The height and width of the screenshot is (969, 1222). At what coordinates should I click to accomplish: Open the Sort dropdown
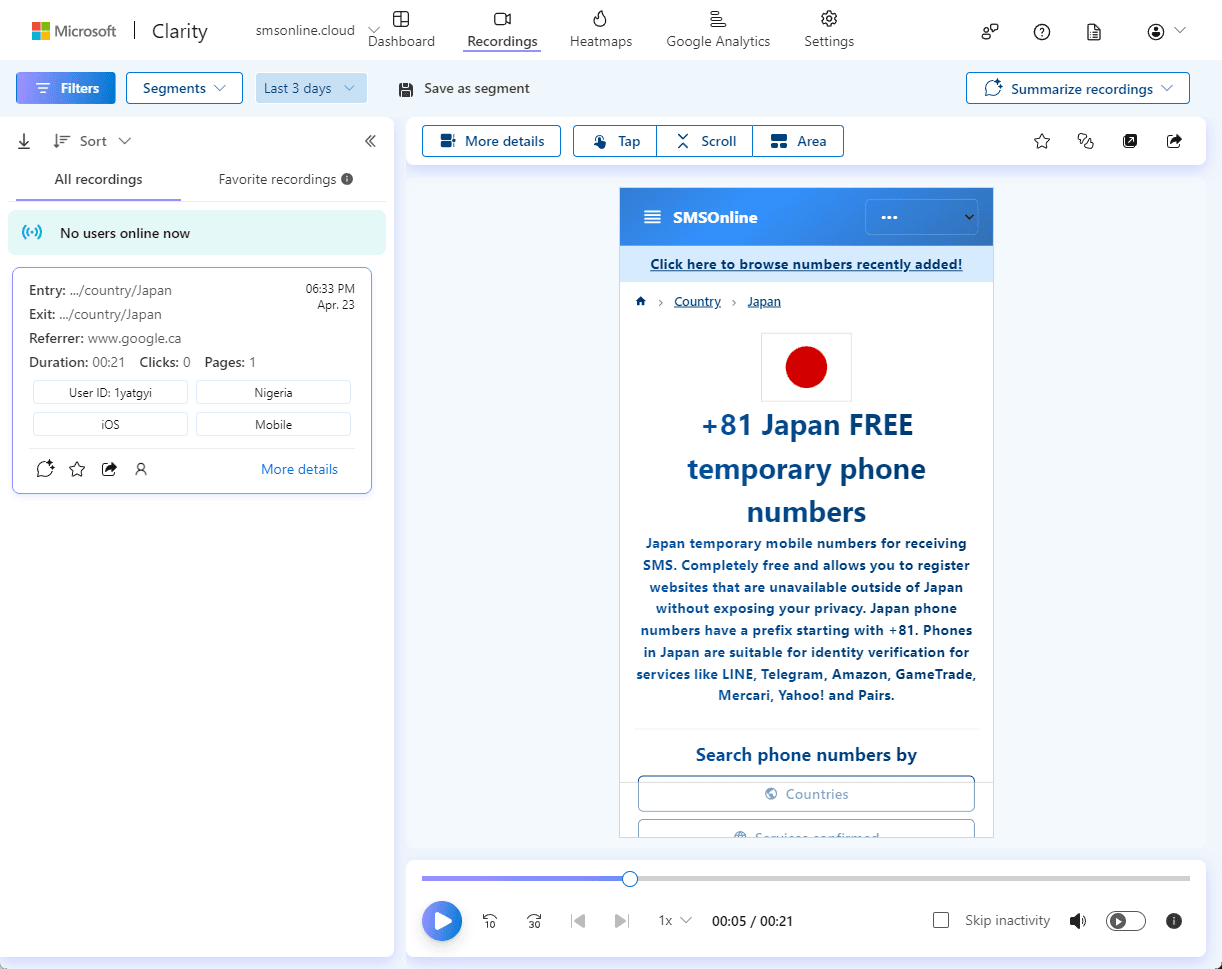click(x=92, y=141)
